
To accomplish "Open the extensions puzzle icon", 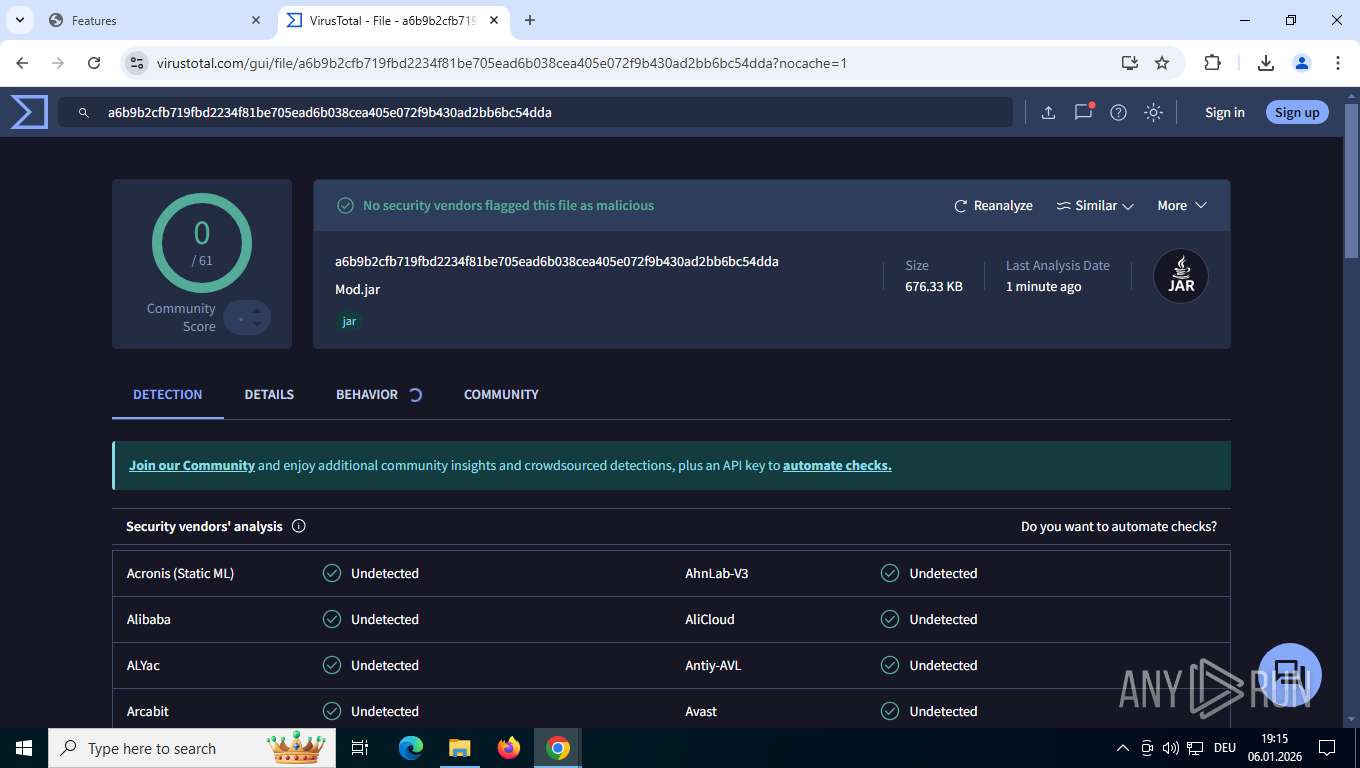I will point(1212,63).
